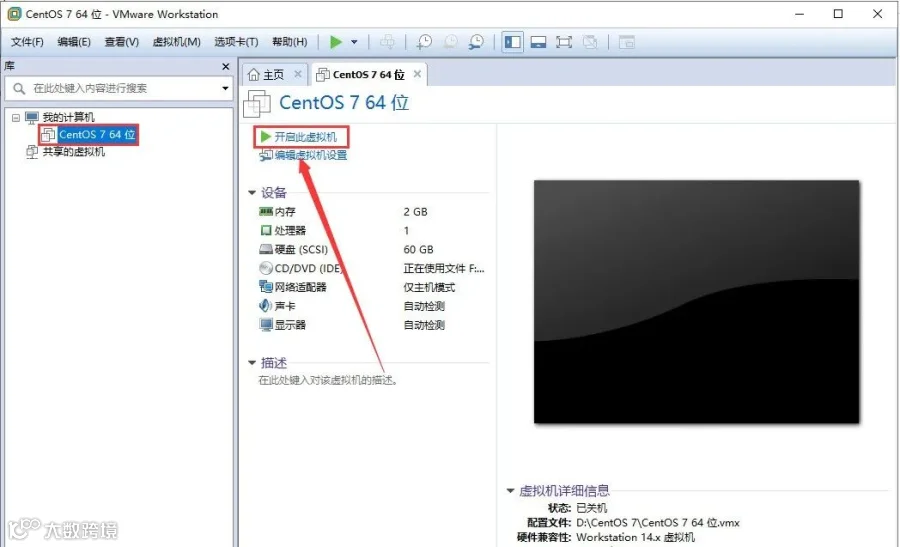
Task: Toggle the thumbnail bar view icon
Action: (538, 42)
